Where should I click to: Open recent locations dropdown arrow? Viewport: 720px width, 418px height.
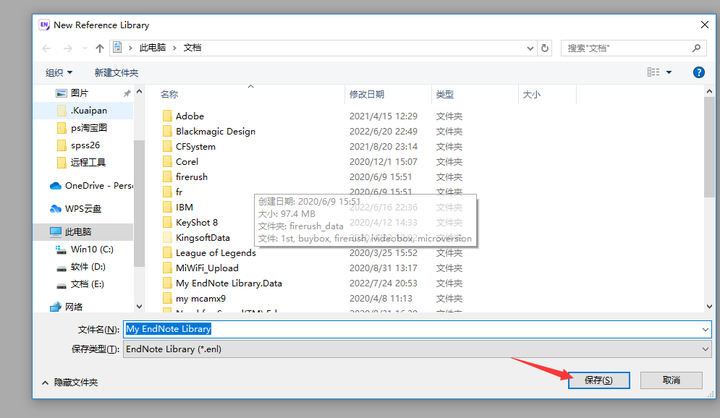[84, 48]
